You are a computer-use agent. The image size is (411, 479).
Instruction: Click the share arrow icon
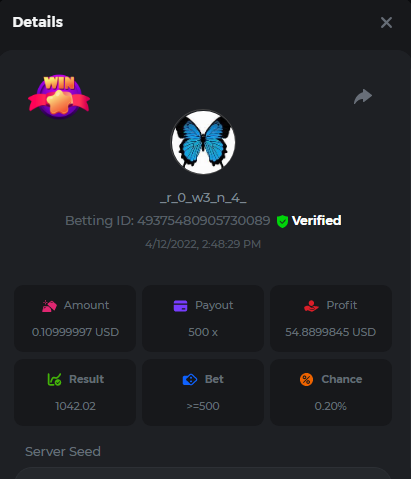pyautogui.click(x=363, y=96)
